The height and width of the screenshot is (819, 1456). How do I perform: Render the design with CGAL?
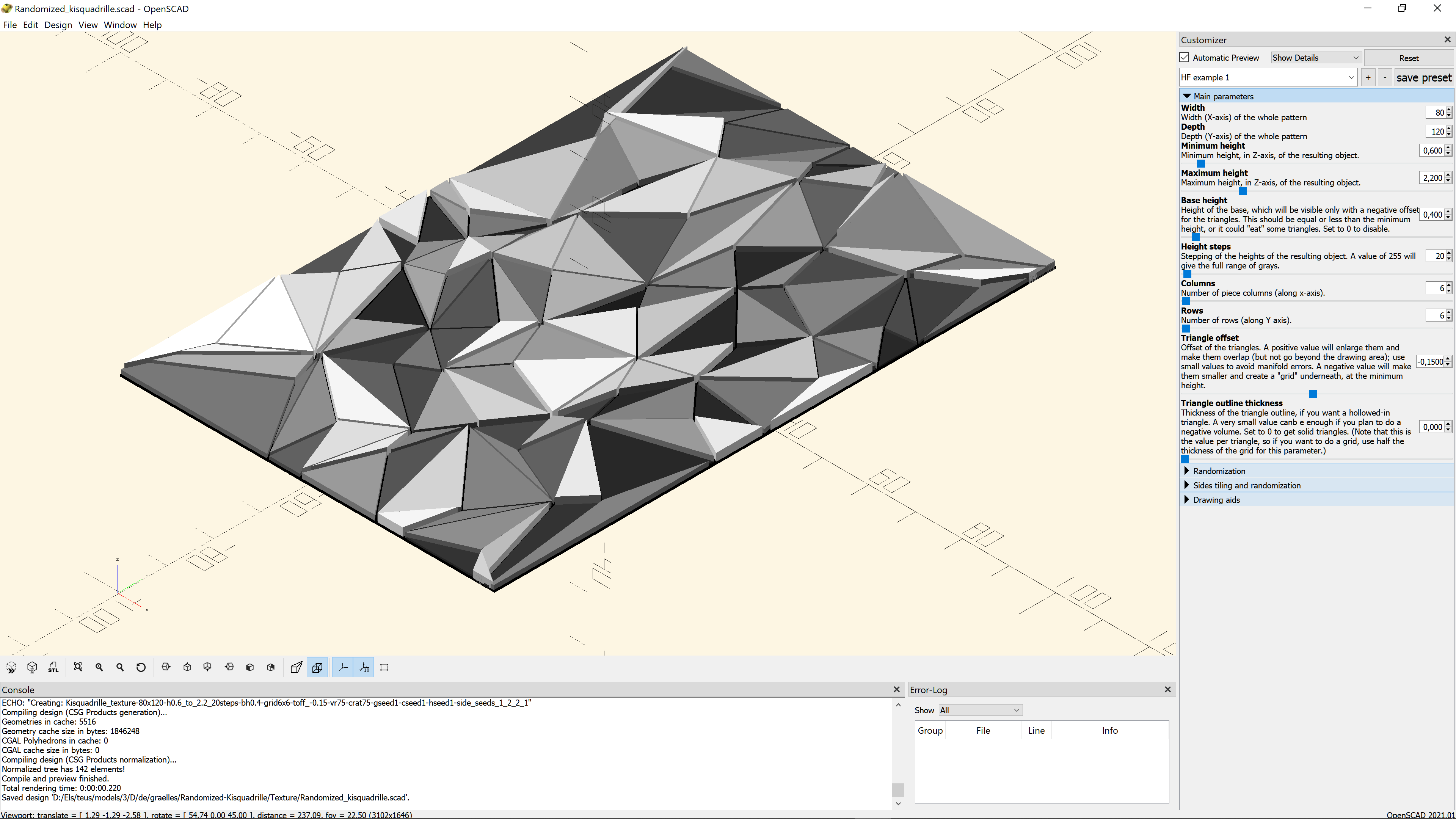(x=32, y=667)
